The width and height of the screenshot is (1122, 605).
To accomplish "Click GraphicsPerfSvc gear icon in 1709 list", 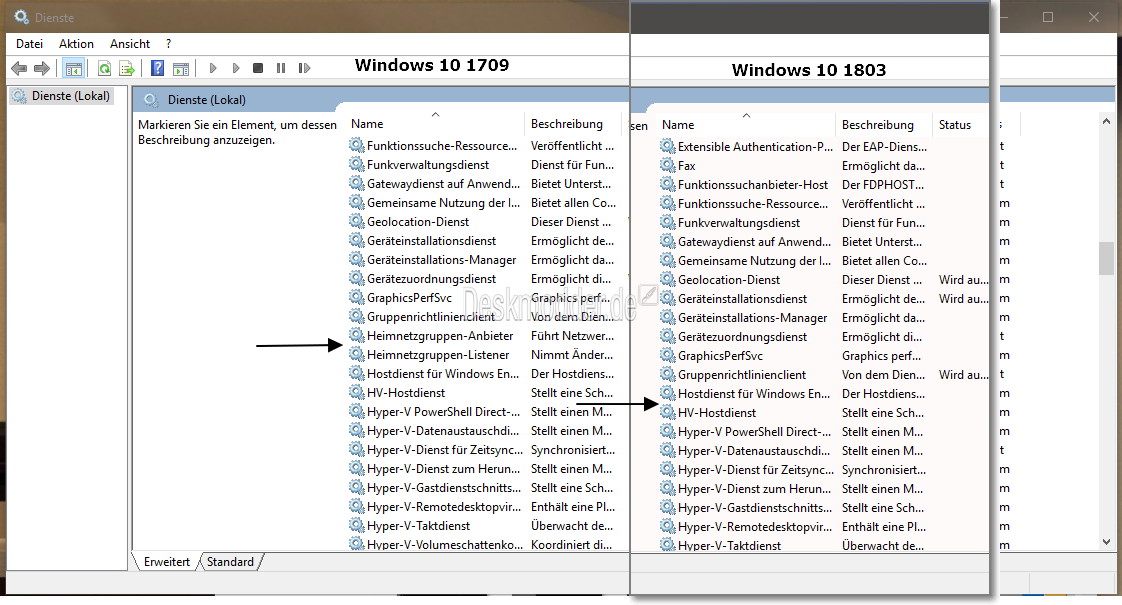I will [x=356, y=297].
